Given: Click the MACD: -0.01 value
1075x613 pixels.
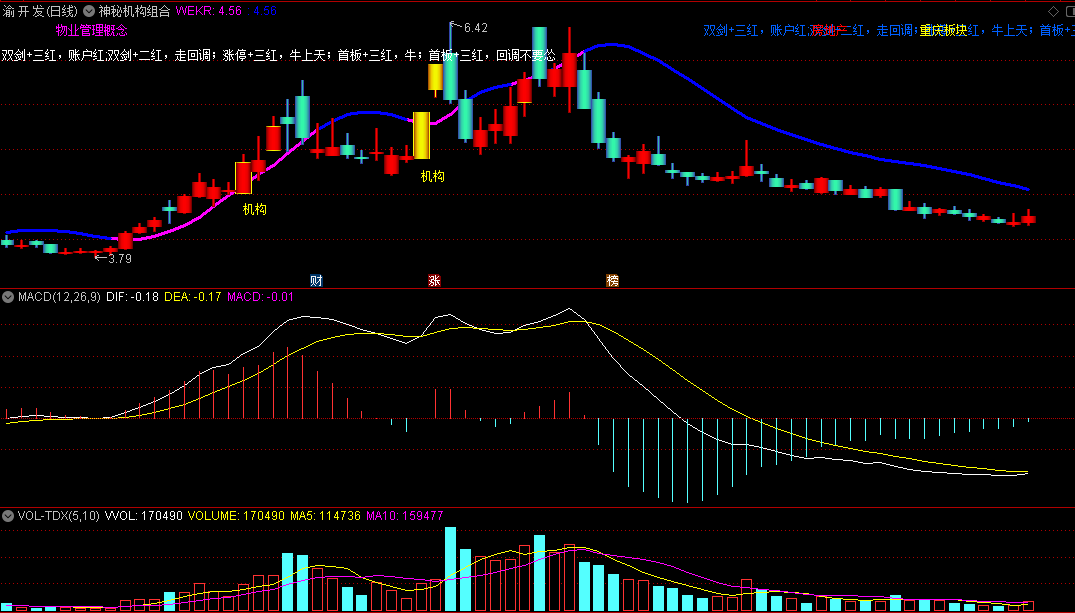Looking at the screenshot, I should [x=261, y=297].
